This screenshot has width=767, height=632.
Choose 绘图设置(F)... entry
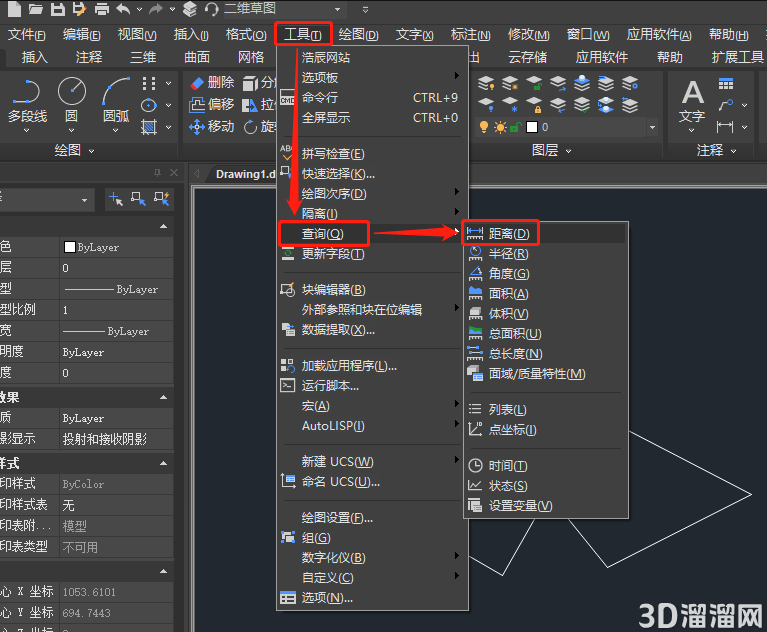(x=337, y=517)
